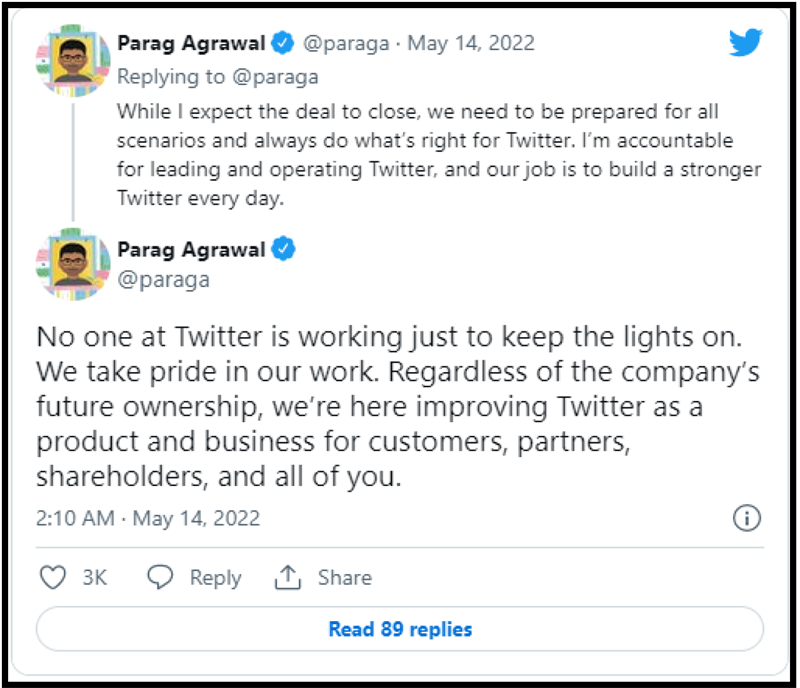Click the heart icon to like the tweet

click(x=52, y=577)
